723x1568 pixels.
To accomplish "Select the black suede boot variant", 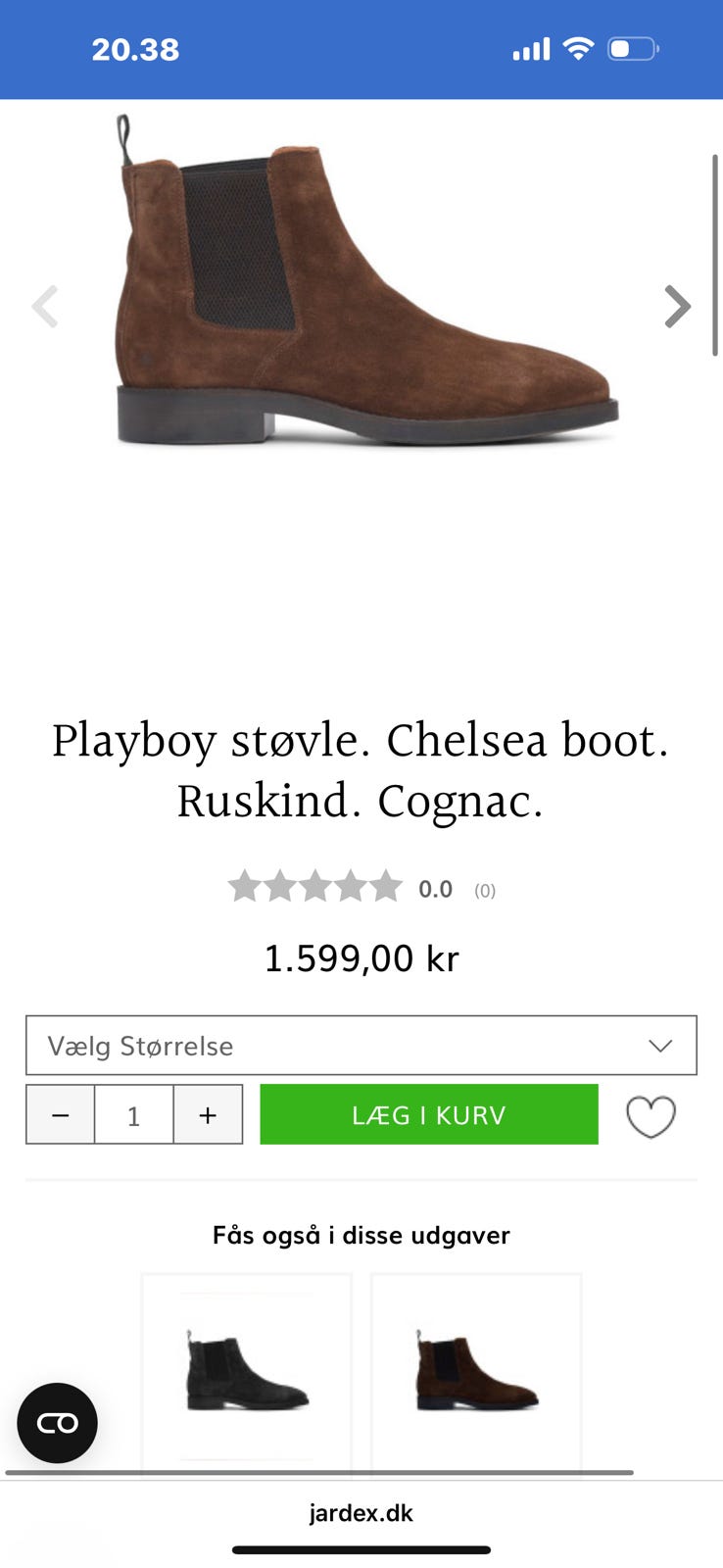I will pos(247,1372).
